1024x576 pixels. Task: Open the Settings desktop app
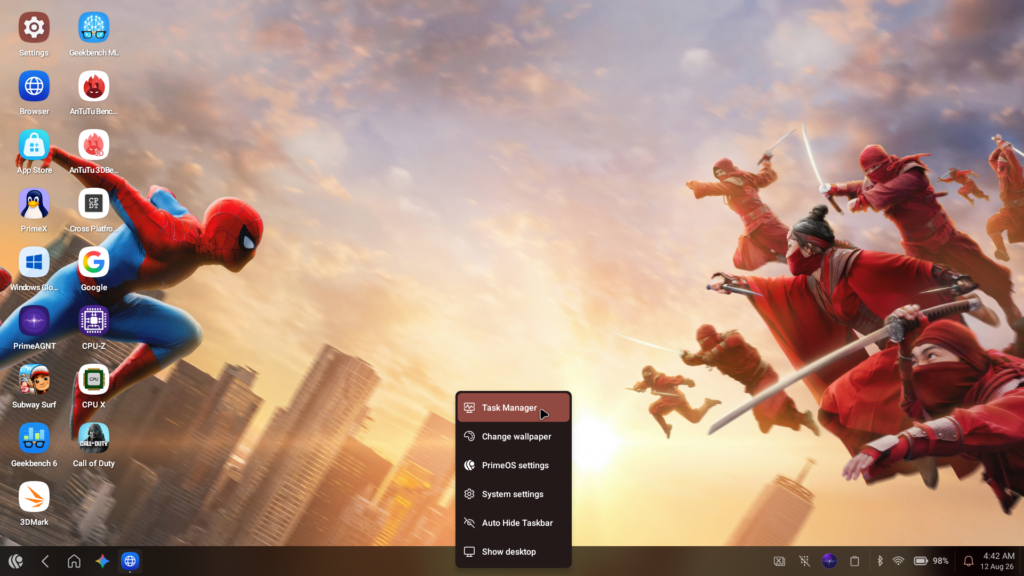coord(34,28)
